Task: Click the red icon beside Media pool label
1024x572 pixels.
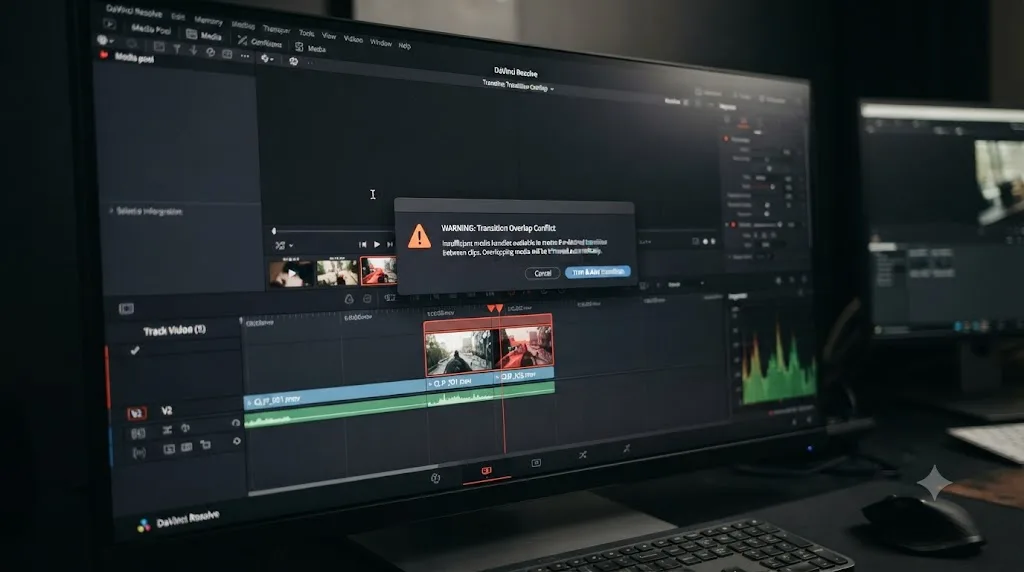Action: [104, 56]
